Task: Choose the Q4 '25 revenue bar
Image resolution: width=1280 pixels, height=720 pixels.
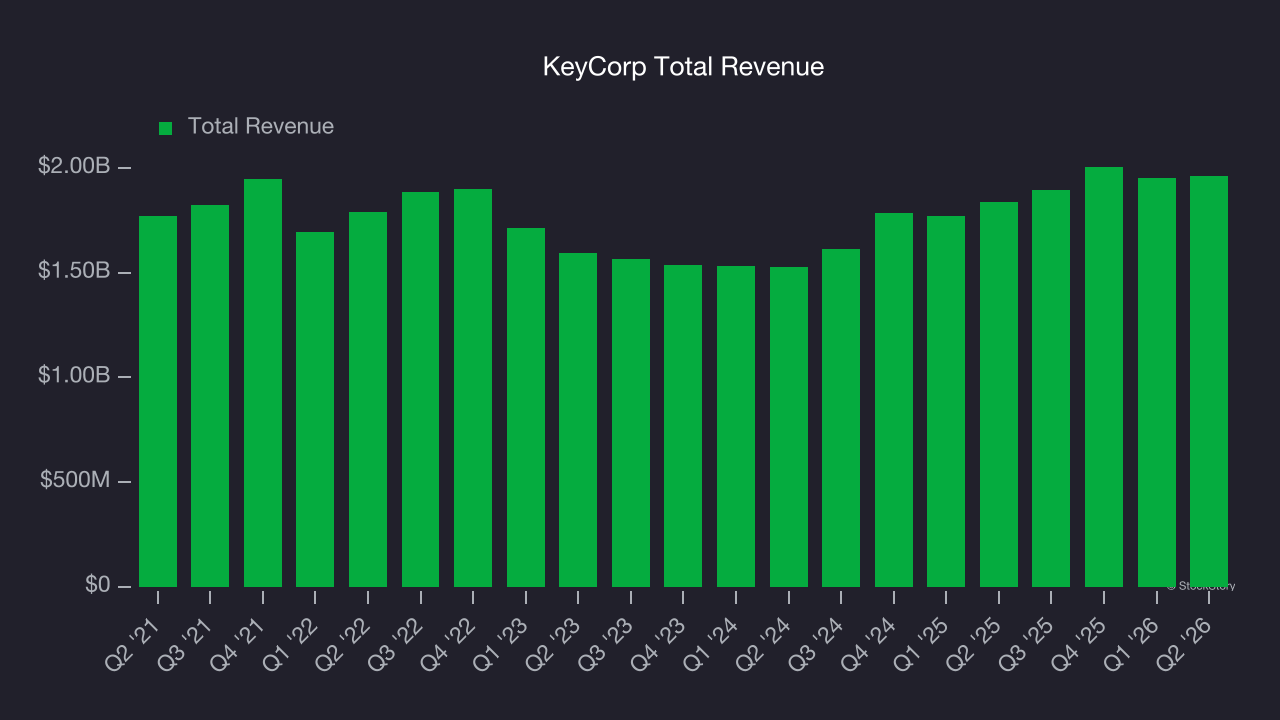Action: pos(1104,377)
